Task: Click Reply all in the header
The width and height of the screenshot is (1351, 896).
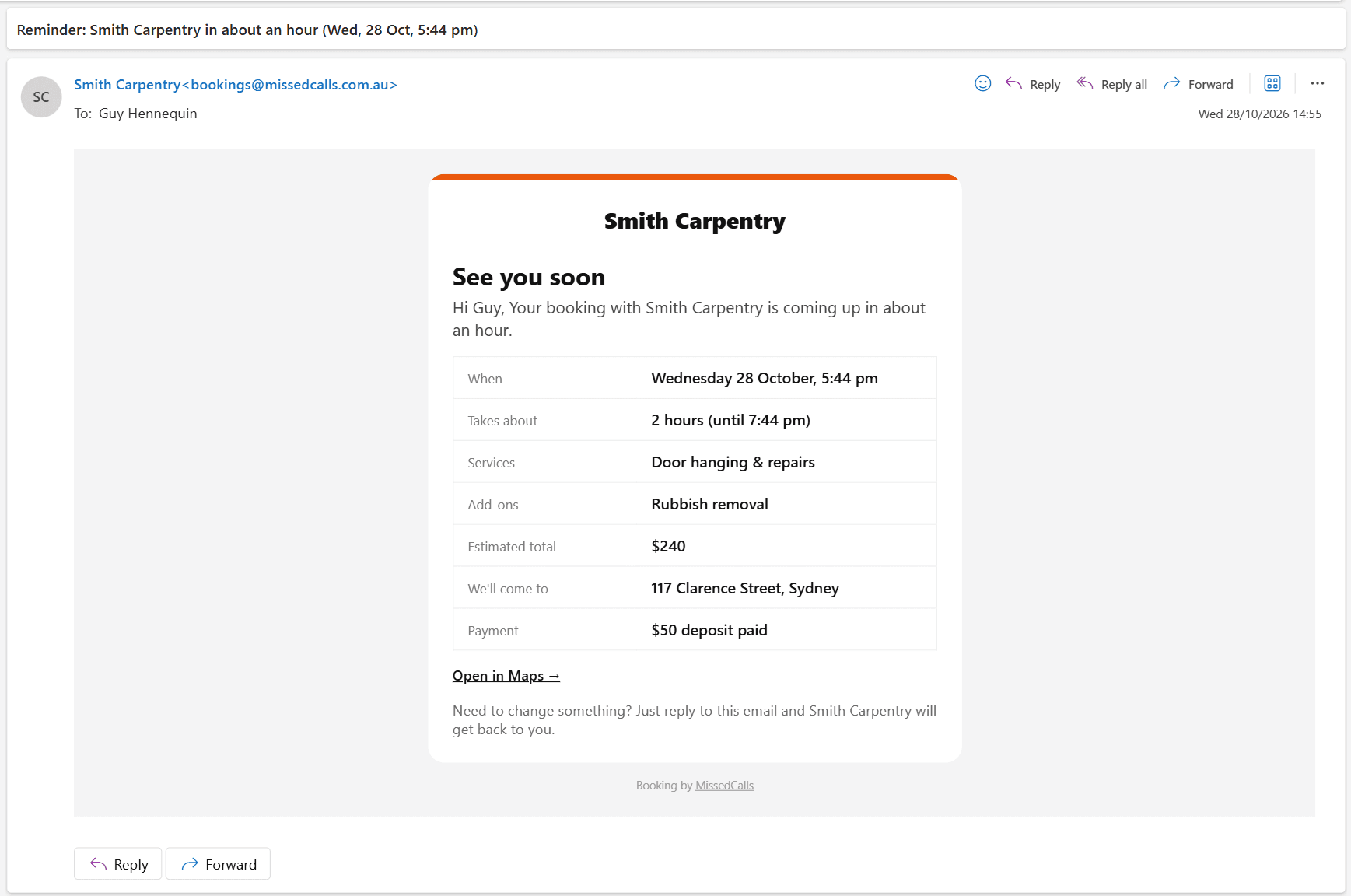Action: click(1112, 84)
